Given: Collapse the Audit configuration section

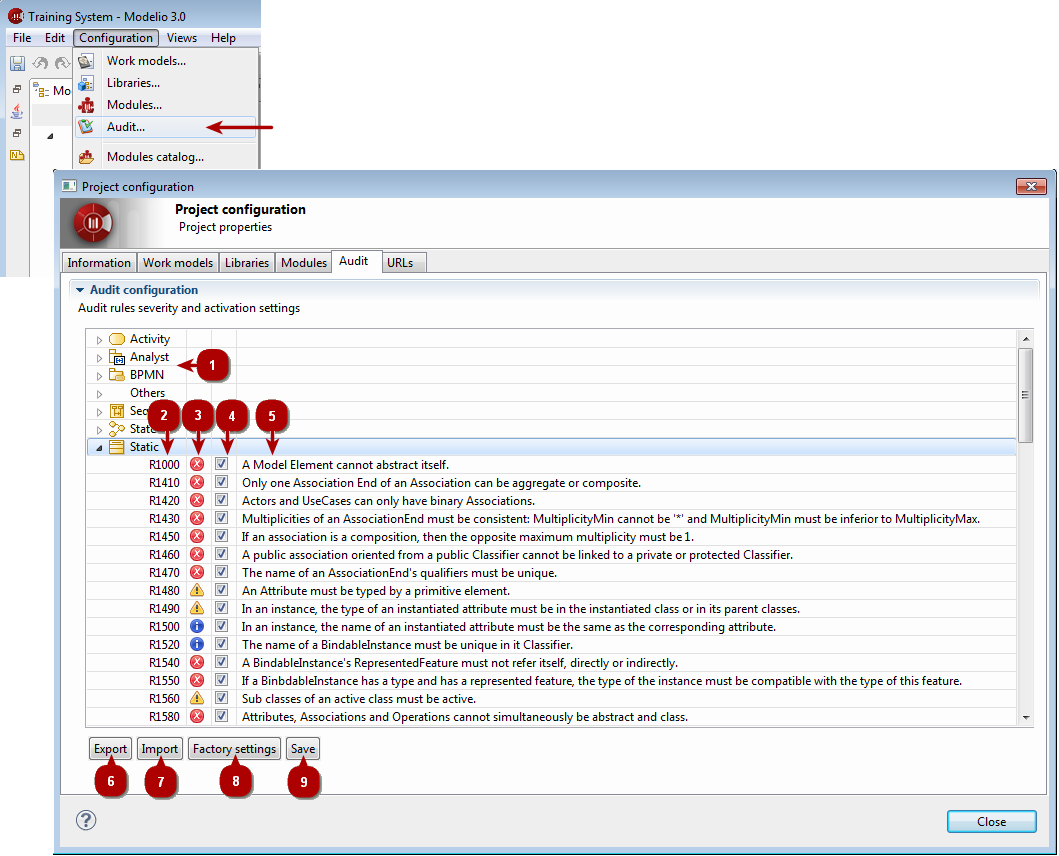Looking at the screenshot, I should pos(80,290).
